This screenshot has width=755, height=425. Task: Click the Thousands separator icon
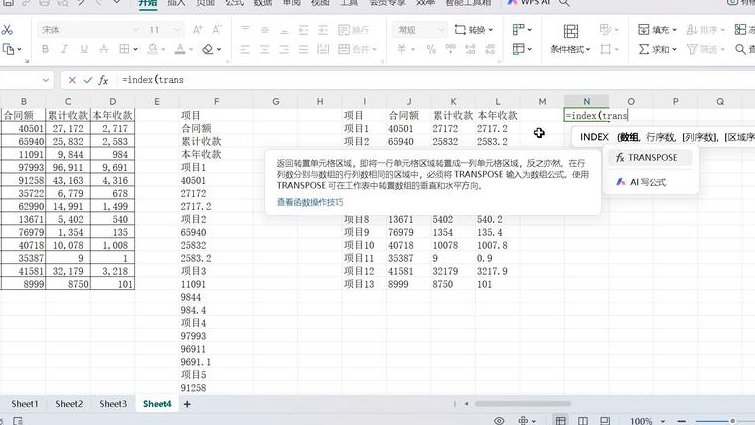[451, 49]
